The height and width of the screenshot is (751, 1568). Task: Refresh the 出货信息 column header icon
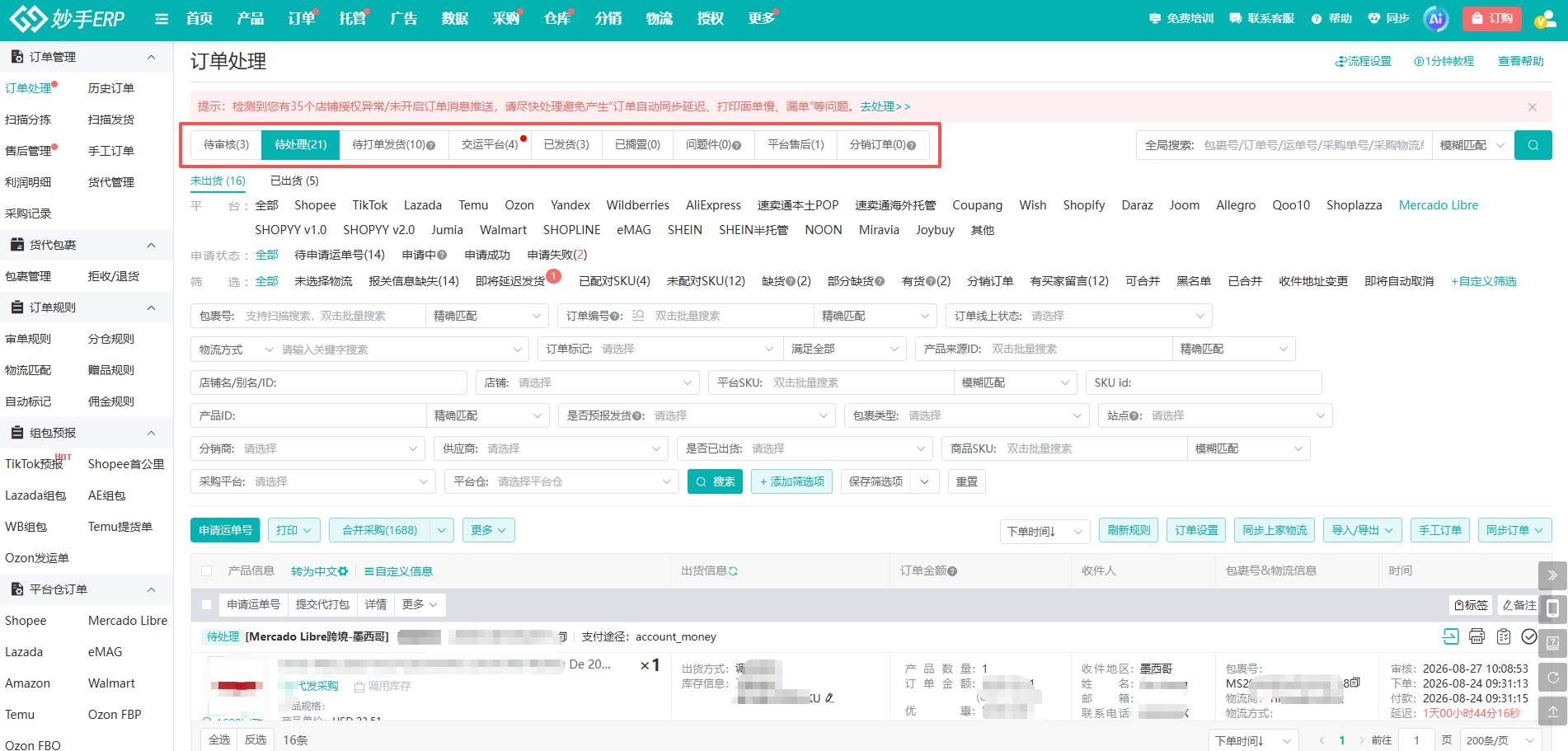click(733, 571)
